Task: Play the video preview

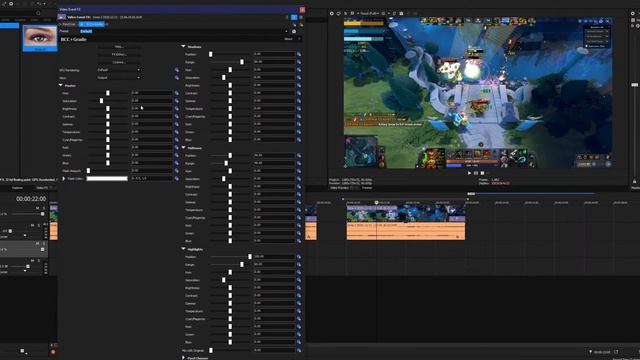Action: click(469, 173)
